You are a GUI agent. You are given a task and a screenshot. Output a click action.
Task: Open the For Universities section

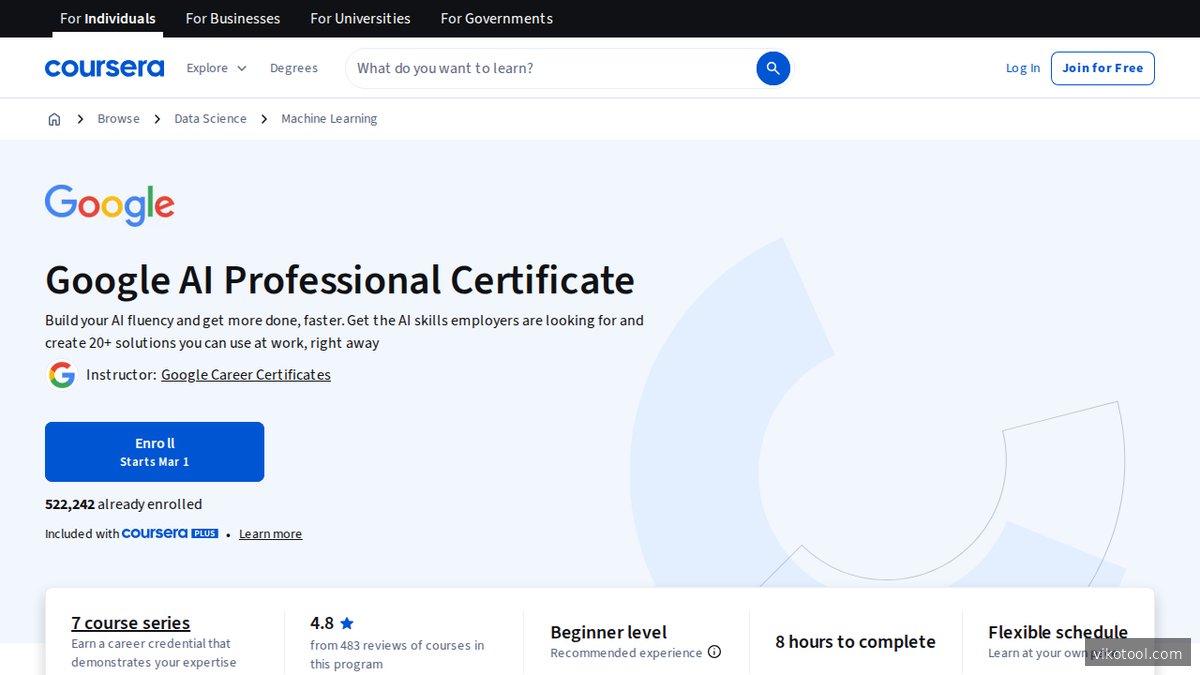pos(360,18)
